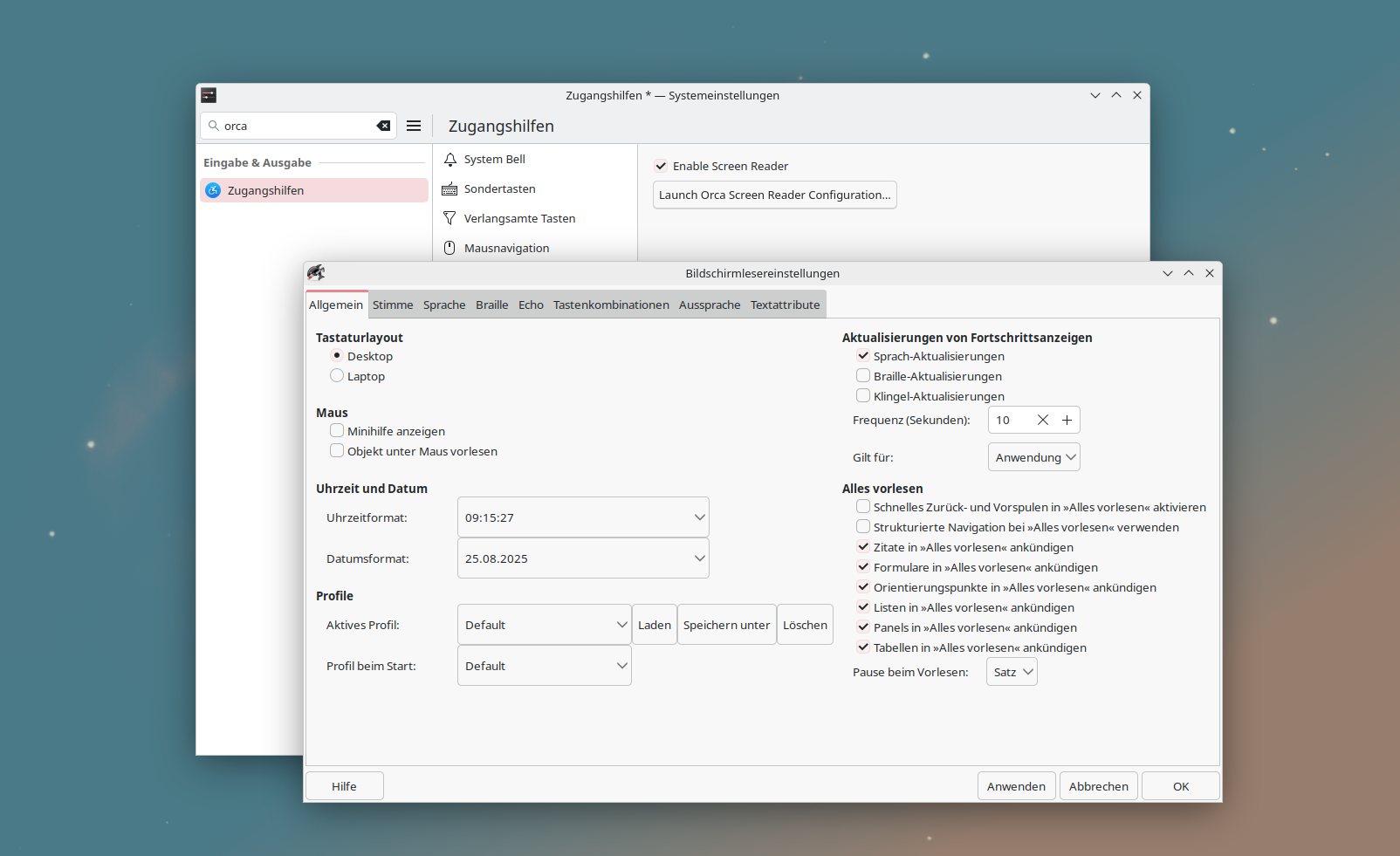
Task: Open Mausnavigation using its mouse icon
Action: pos(449,248)
